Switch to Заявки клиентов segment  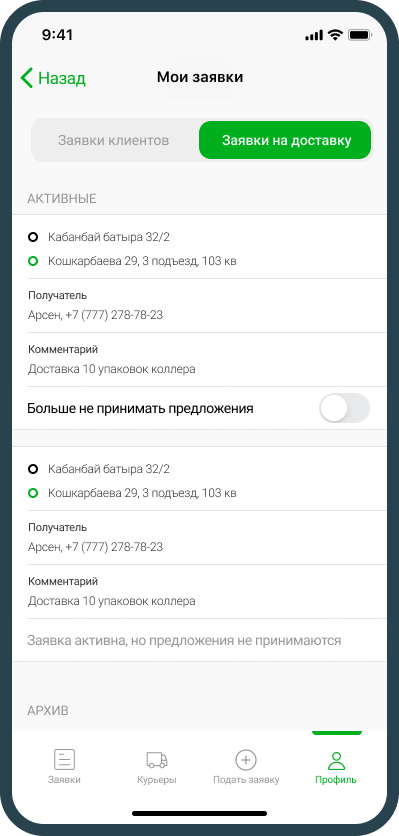point(114,140)
